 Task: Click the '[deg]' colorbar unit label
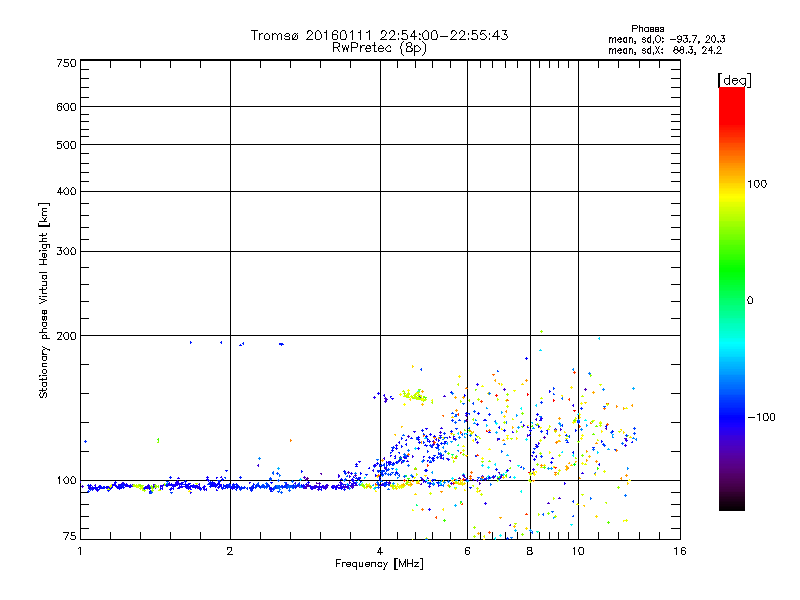[x=734, y=80]
